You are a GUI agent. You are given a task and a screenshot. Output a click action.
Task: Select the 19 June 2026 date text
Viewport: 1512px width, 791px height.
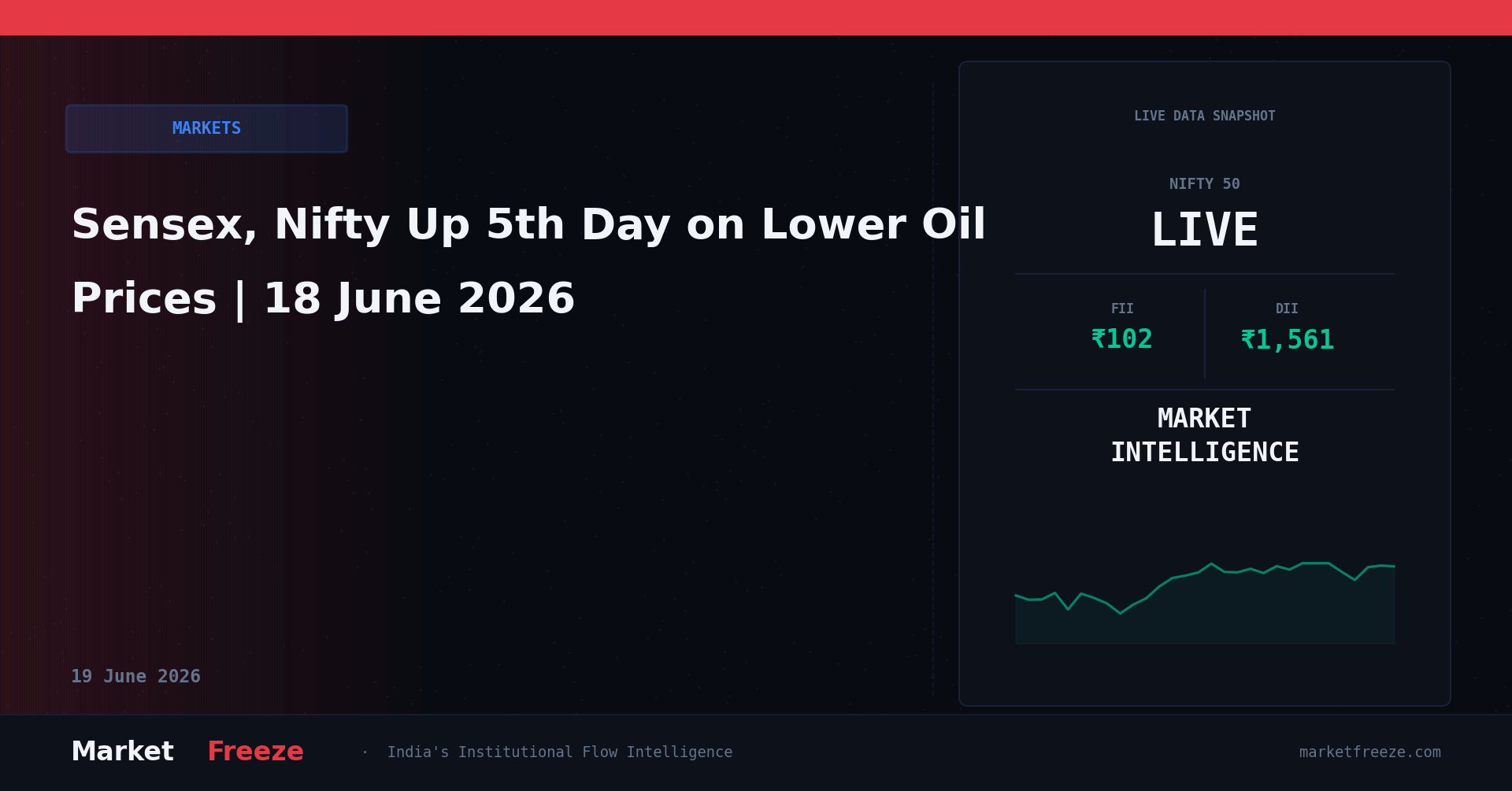click(x=135, y=677)
